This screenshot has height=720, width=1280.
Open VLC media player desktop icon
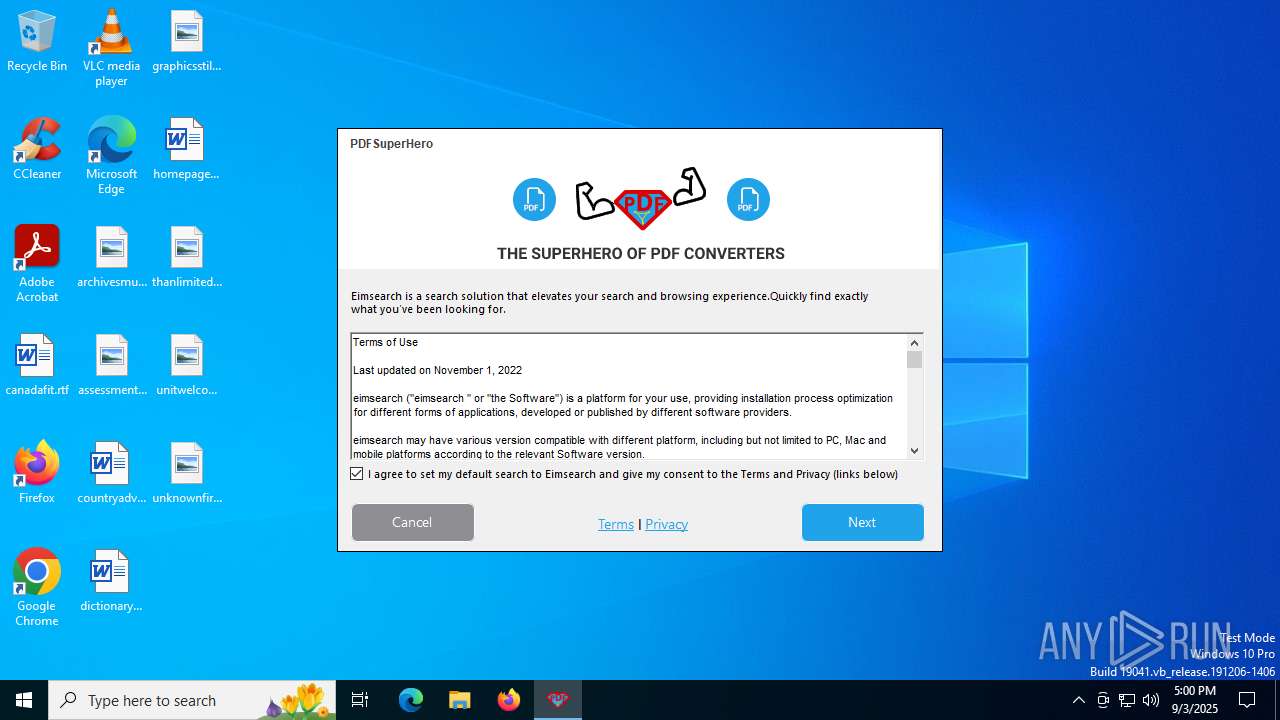(111, 48)
